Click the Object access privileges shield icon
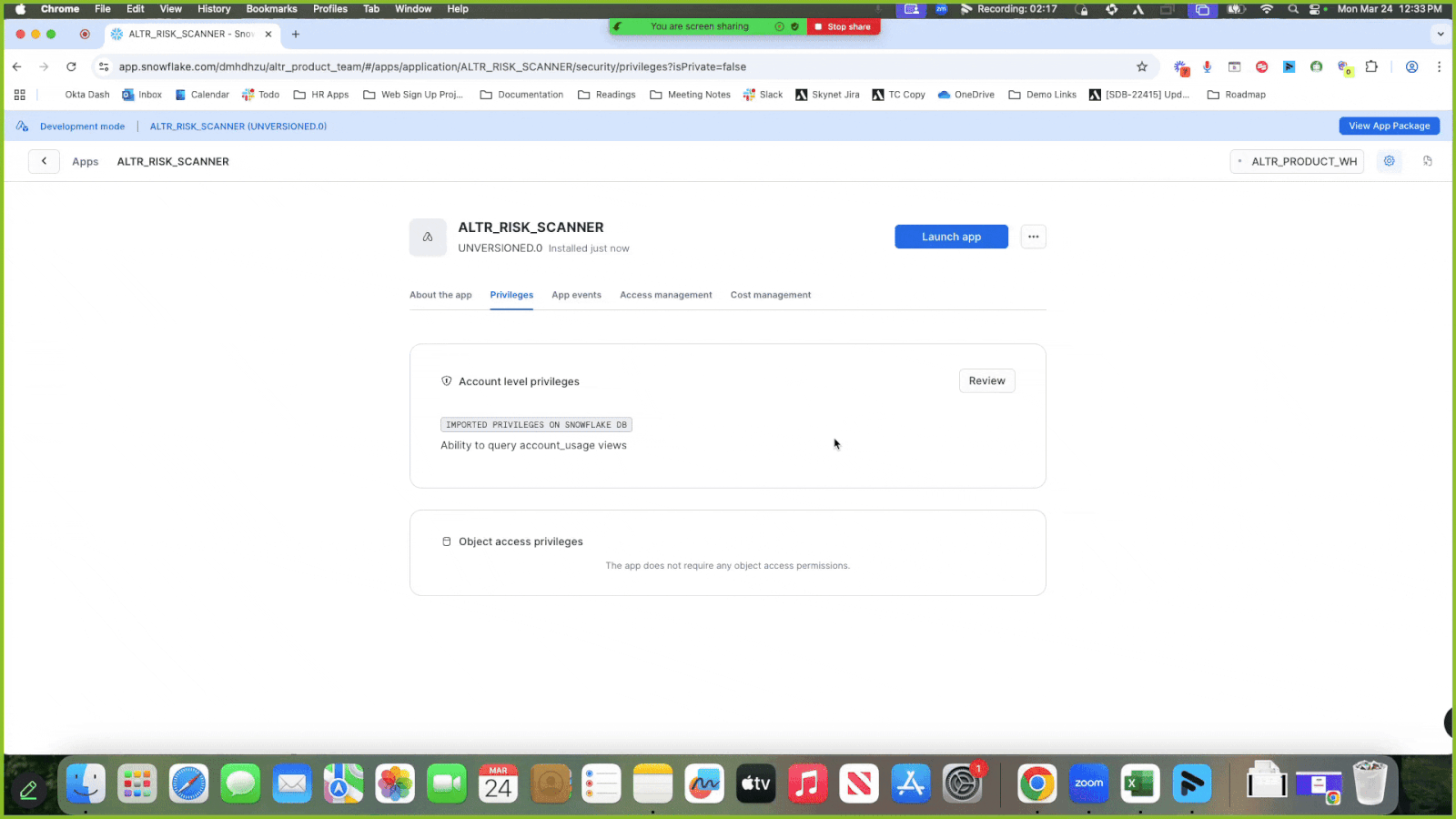The height and width of the screenshot is (819, 1456). pos(447,541)
